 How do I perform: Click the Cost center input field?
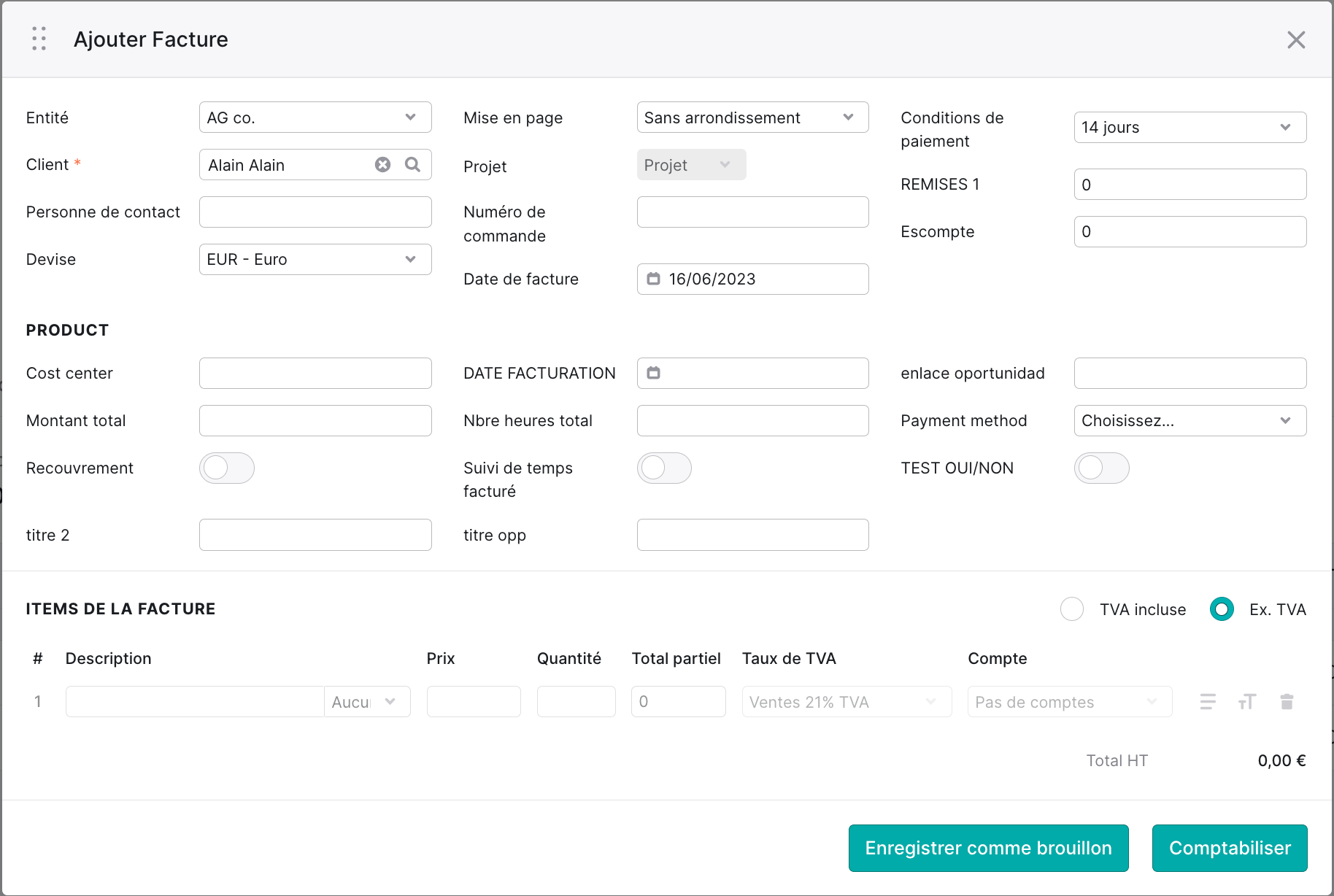click(x=315, y=373)
